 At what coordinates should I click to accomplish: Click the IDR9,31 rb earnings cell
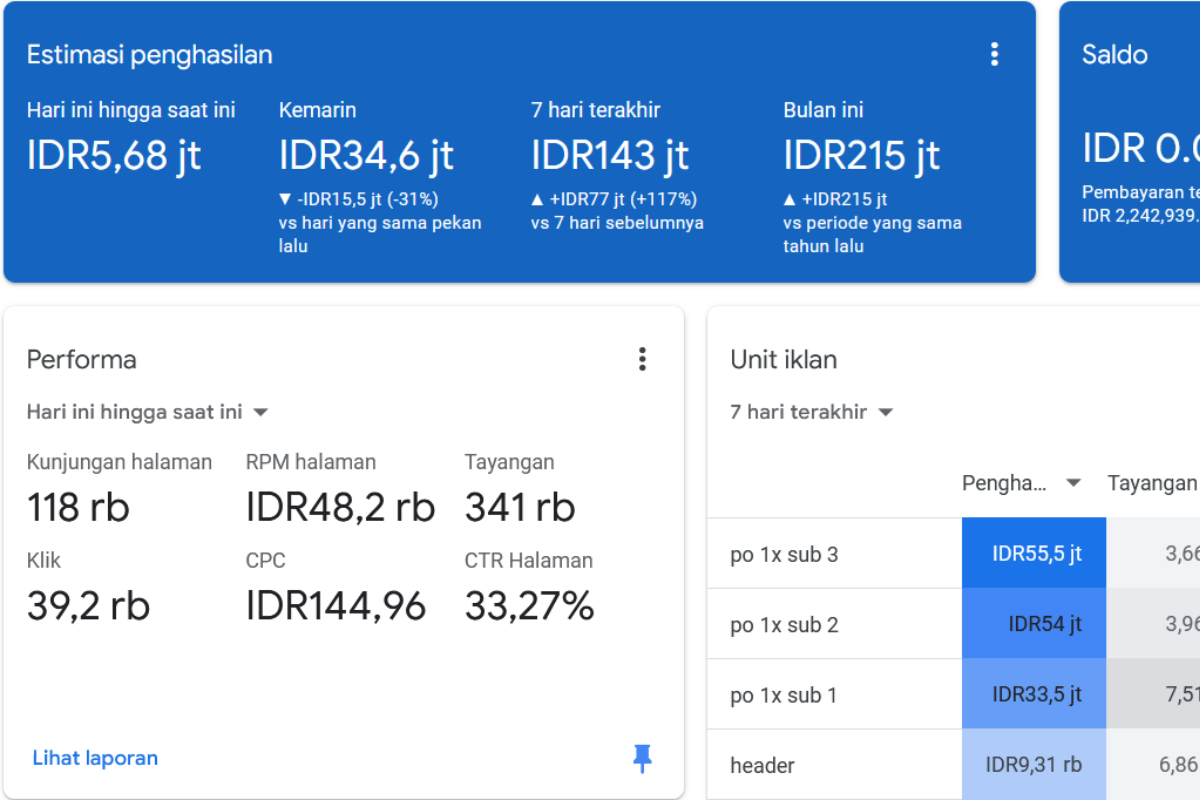(x=1033, y=765)
